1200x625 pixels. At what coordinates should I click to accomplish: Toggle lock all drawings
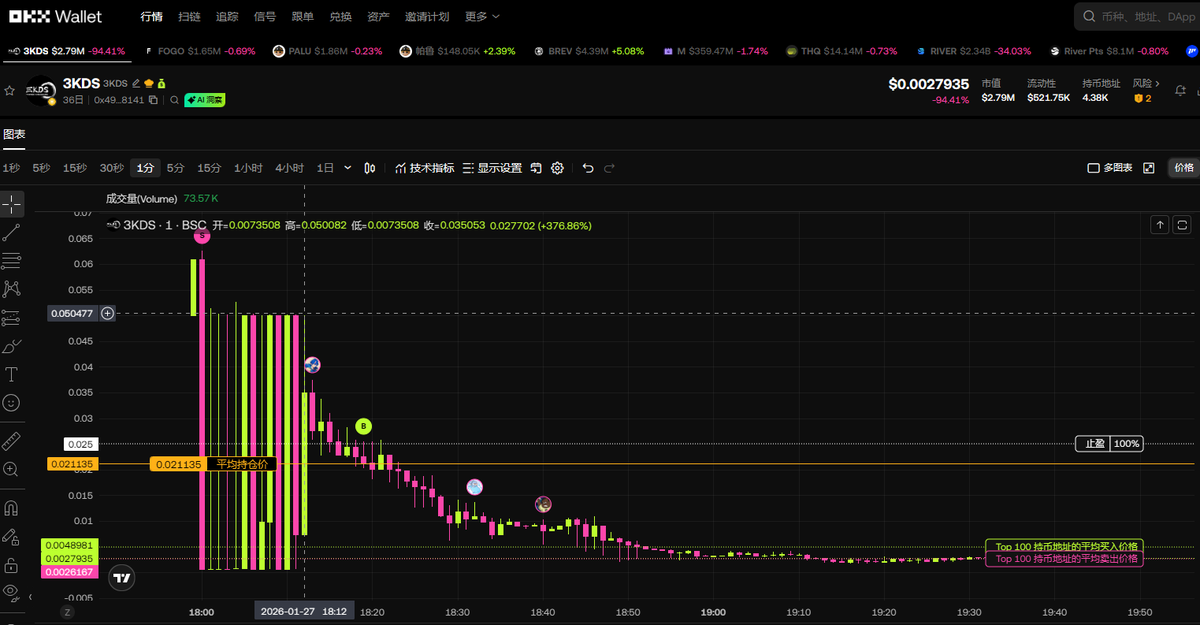[12, 565]
